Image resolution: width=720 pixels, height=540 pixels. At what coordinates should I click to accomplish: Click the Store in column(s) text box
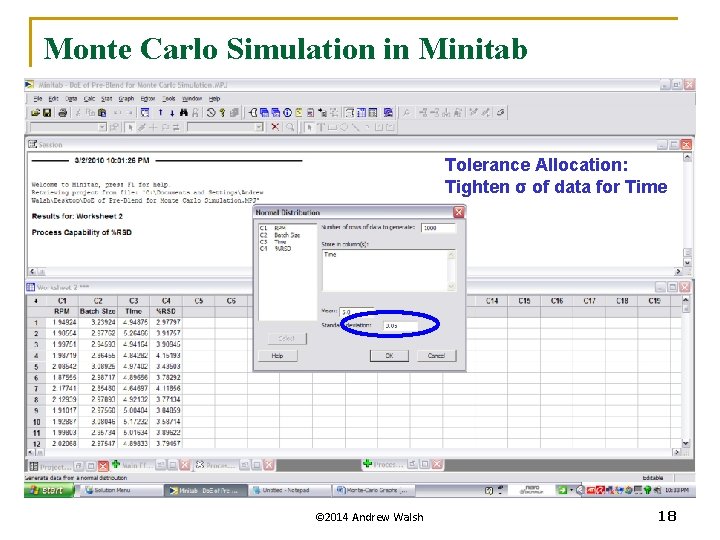point(388,270)
